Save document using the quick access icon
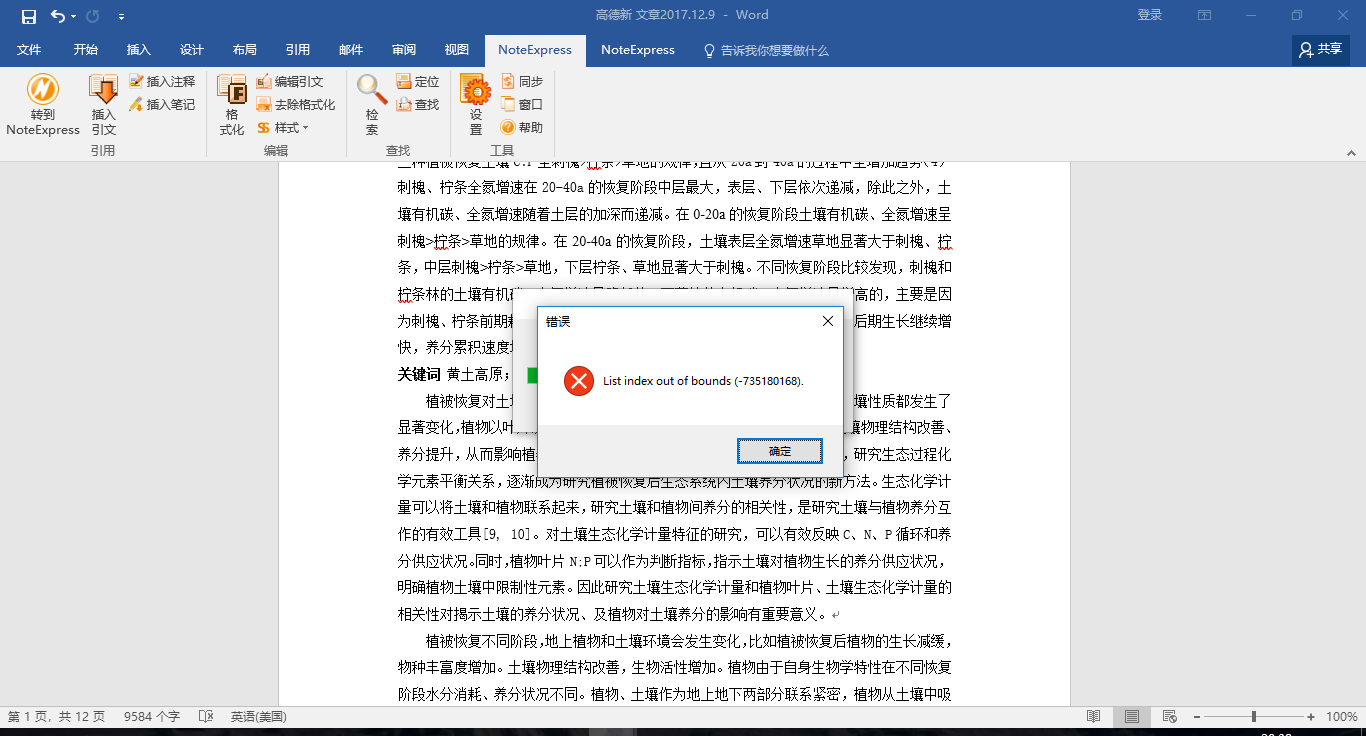 click(29, 16)
